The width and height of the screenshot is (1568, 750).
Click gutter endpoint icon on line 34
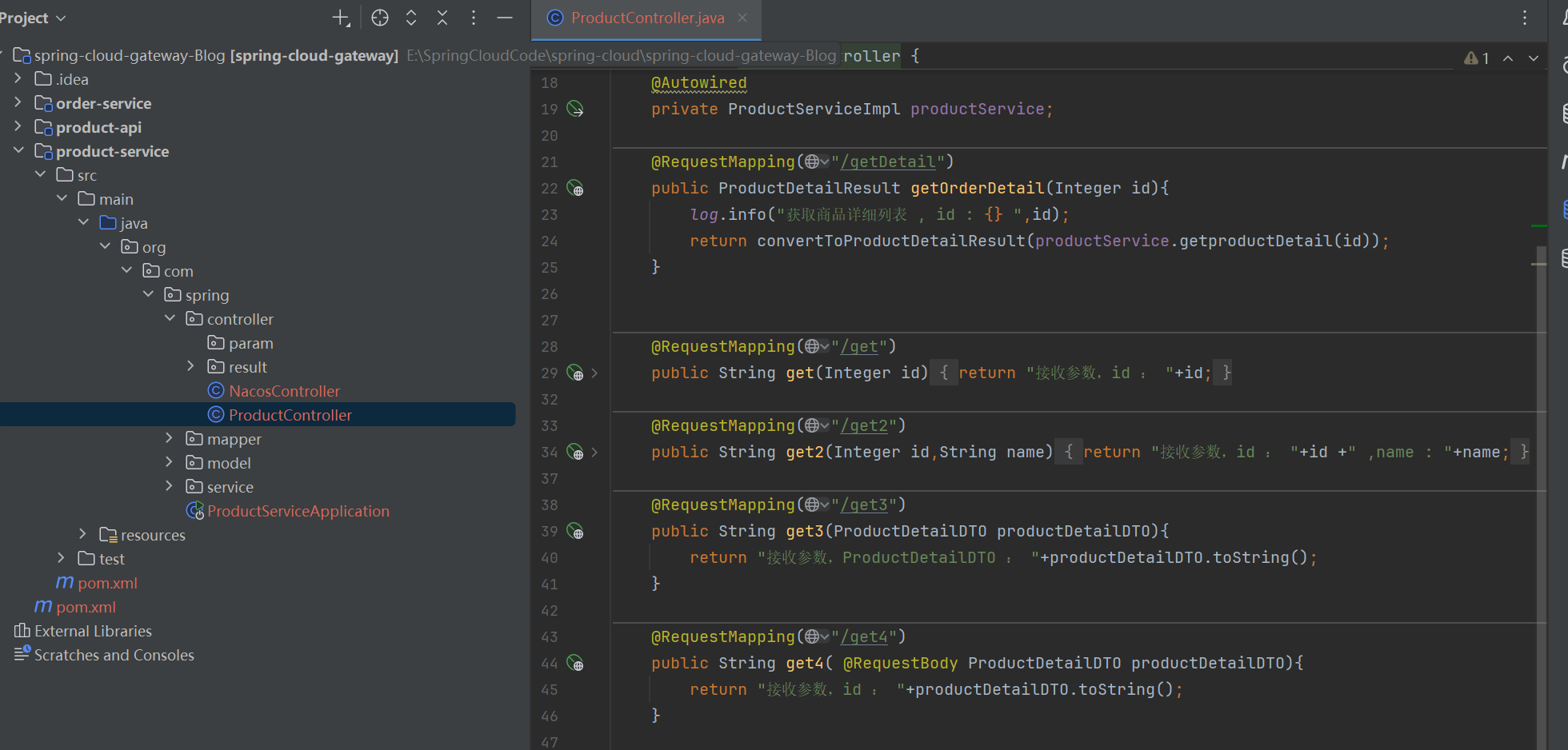point(575,452)
